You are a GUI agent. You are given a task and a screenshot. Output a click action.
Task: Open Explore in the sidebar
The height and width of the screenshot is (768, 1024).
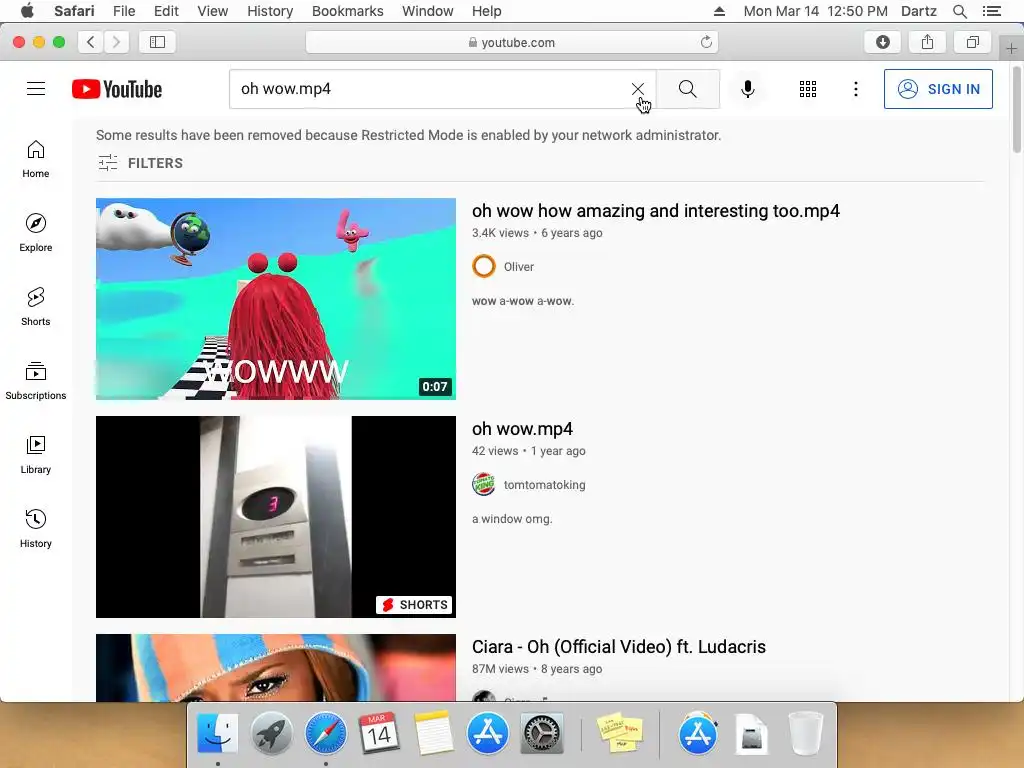36,233
